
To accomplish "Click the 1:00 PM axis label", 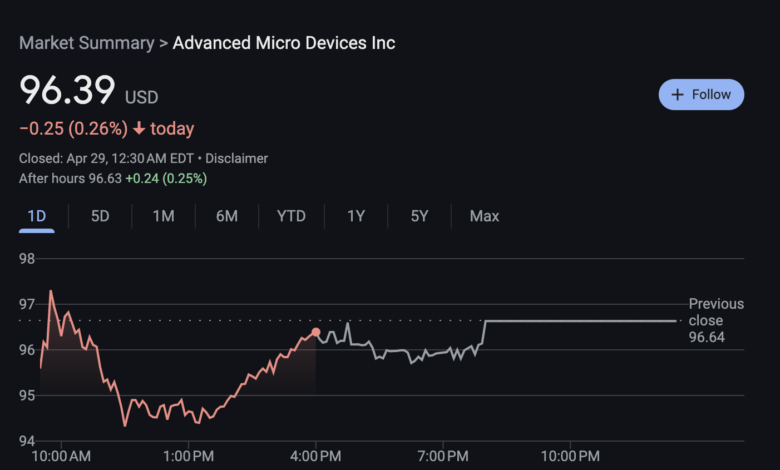I will pos(189,456).
